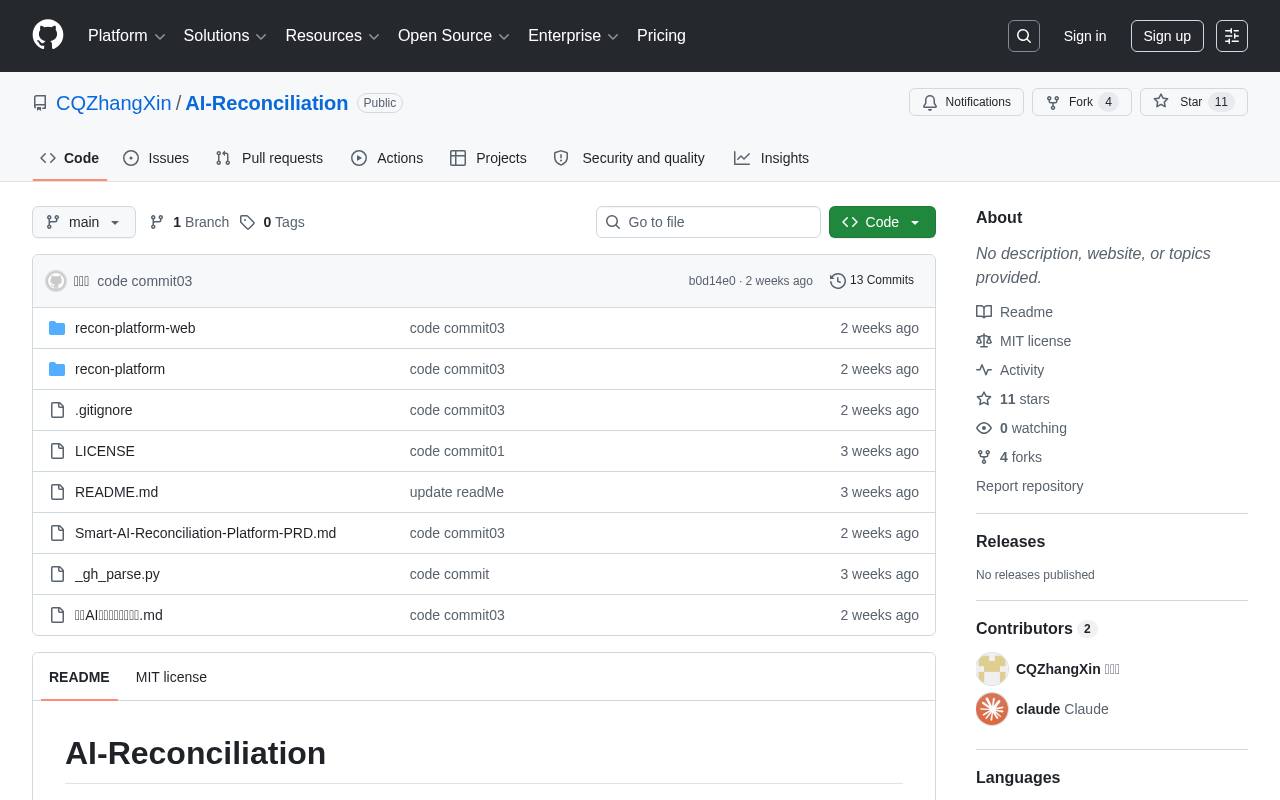Click the claude contributor avatar
This screenshot has width=1280, height=800.
992,709
